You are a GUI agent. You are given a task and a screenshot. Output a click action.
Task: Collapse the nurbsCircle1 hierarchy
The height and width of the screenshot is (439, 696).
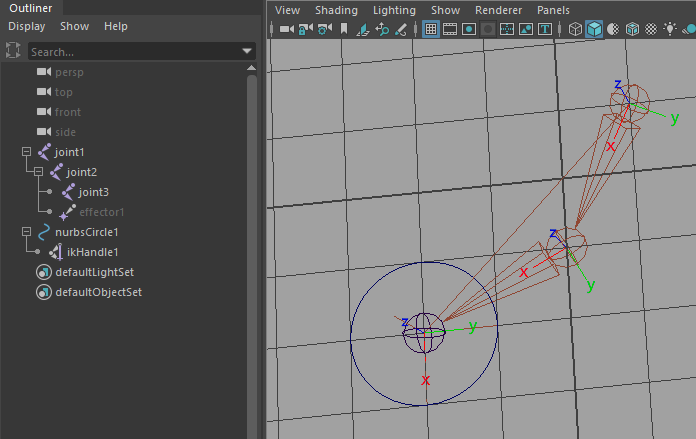pyautogui.click(x=27, y=232)
